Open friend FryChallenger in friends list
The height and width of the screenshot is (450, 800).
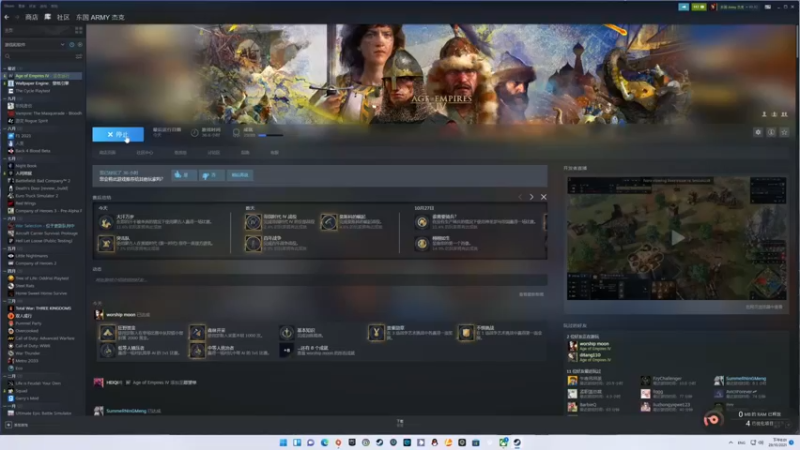(668, 381)
